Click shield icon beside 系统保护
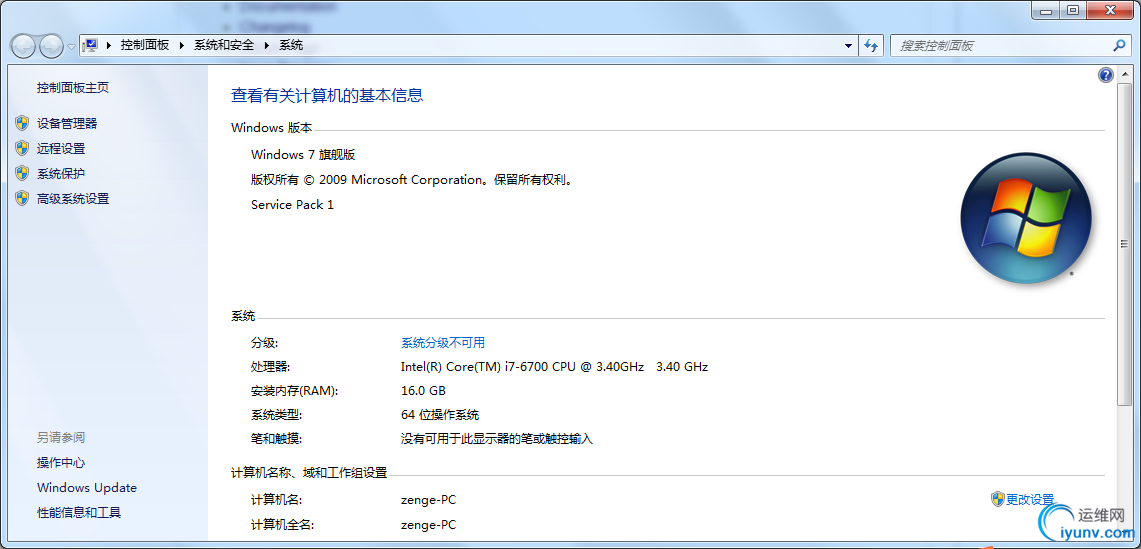The height and width of the screenshot is (549, 1141). (22, 173)
